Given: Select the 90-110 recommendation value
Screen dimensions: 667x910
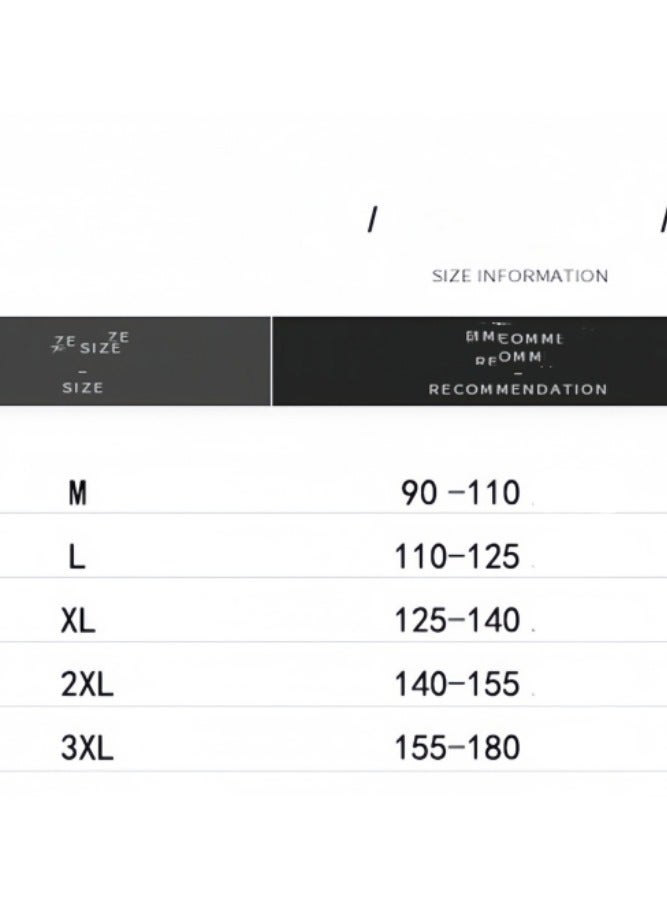Looking at the screenshot, I should 460,493.
